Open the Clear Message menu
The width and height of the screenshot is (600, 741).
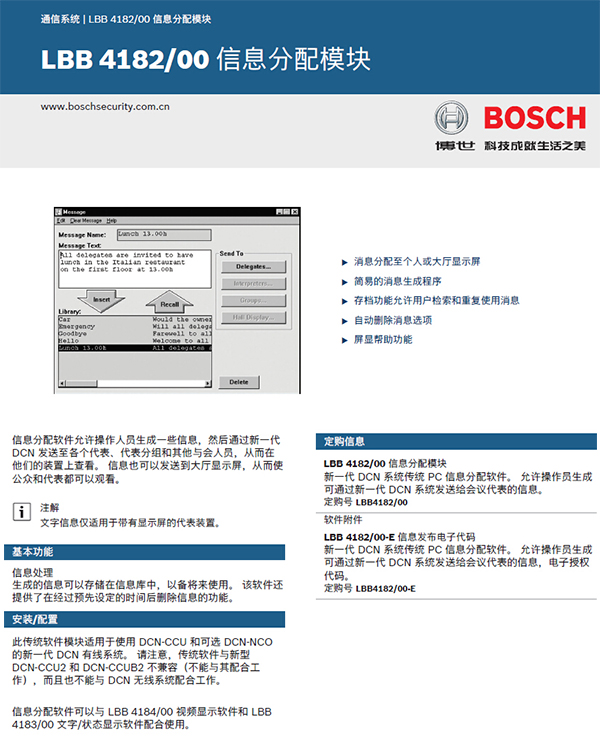[86, 221]
